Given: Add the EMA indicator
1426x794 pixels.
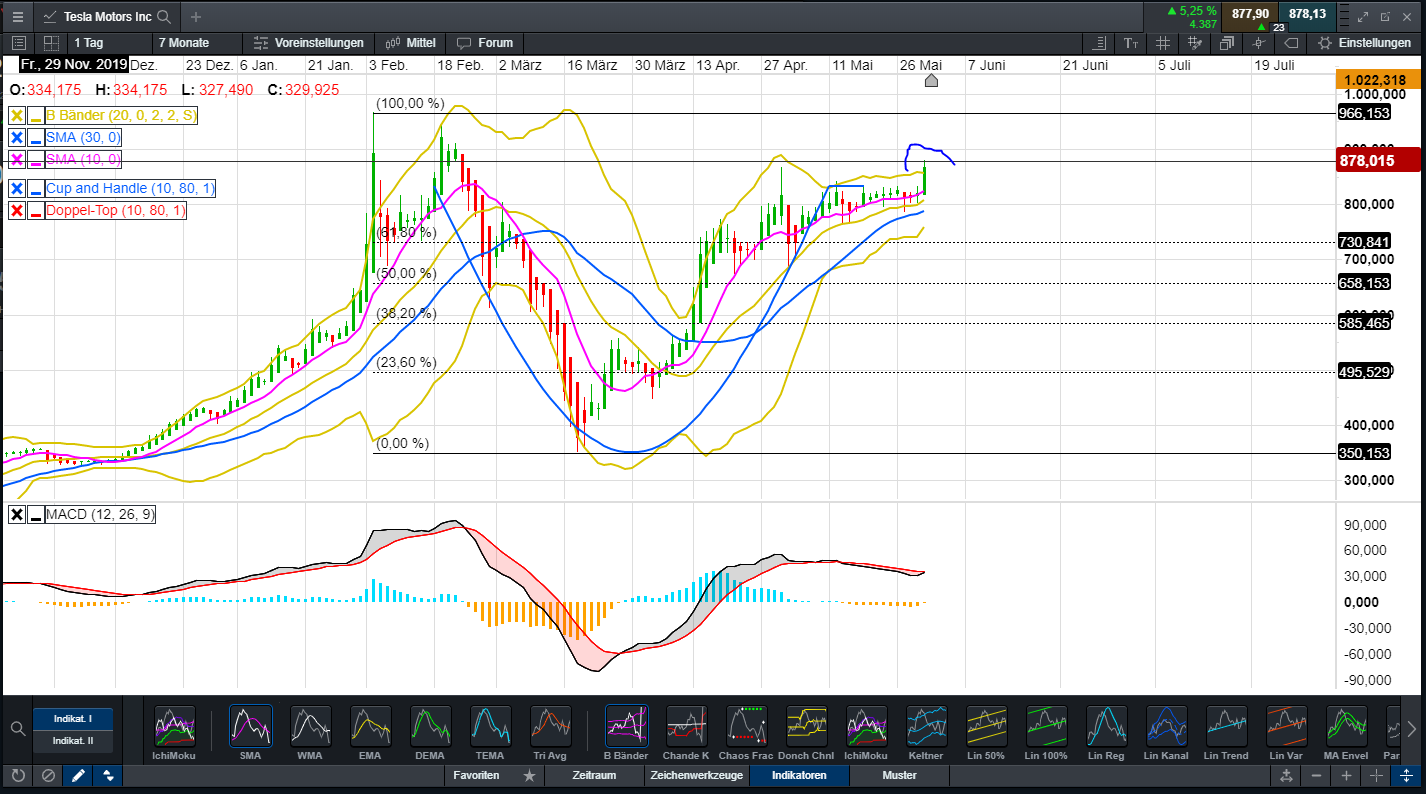Looking at the screenshot, I should click(371, 727).
